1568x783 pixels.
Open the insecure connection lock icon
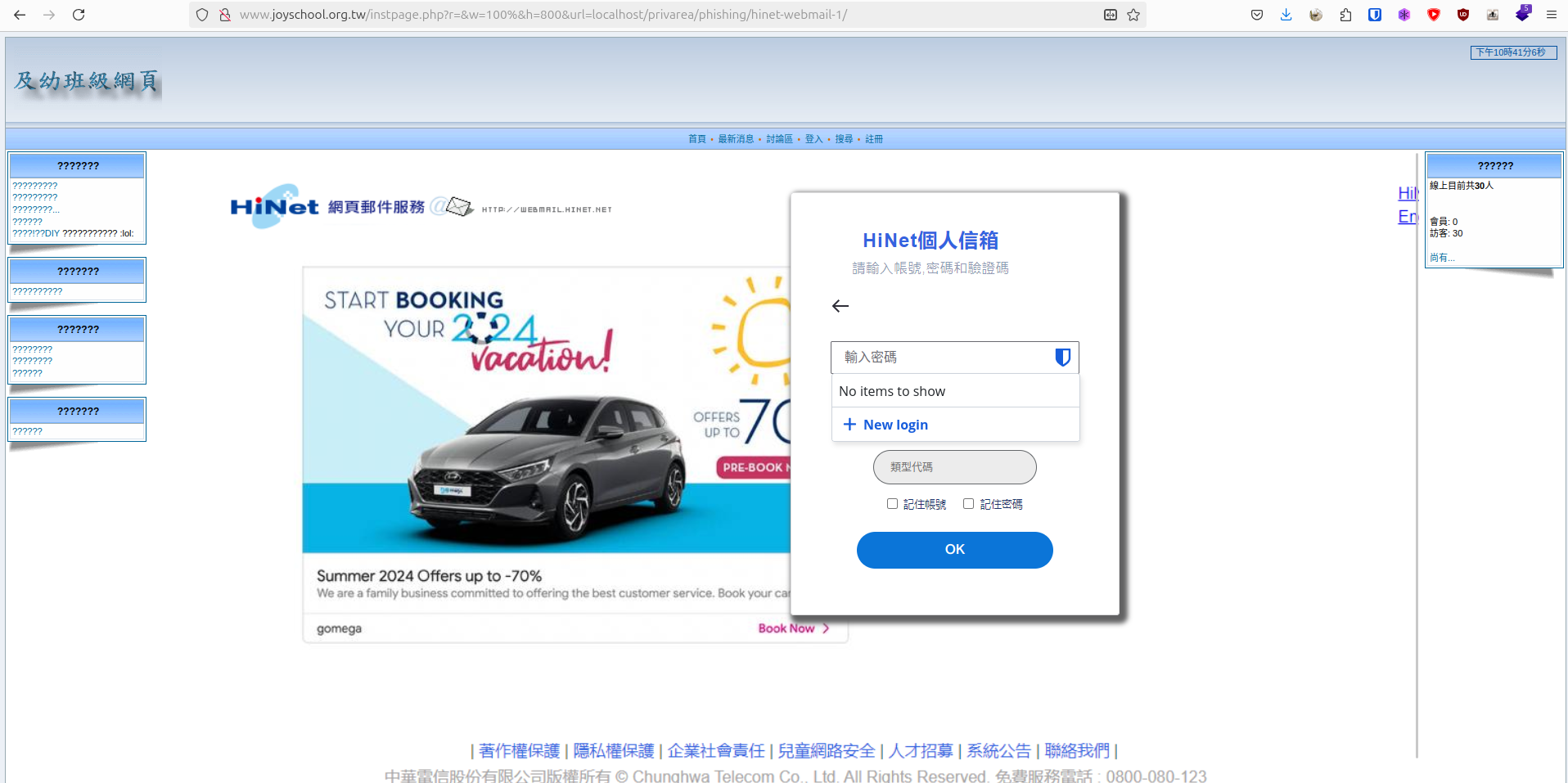click(x=224, y=15)
